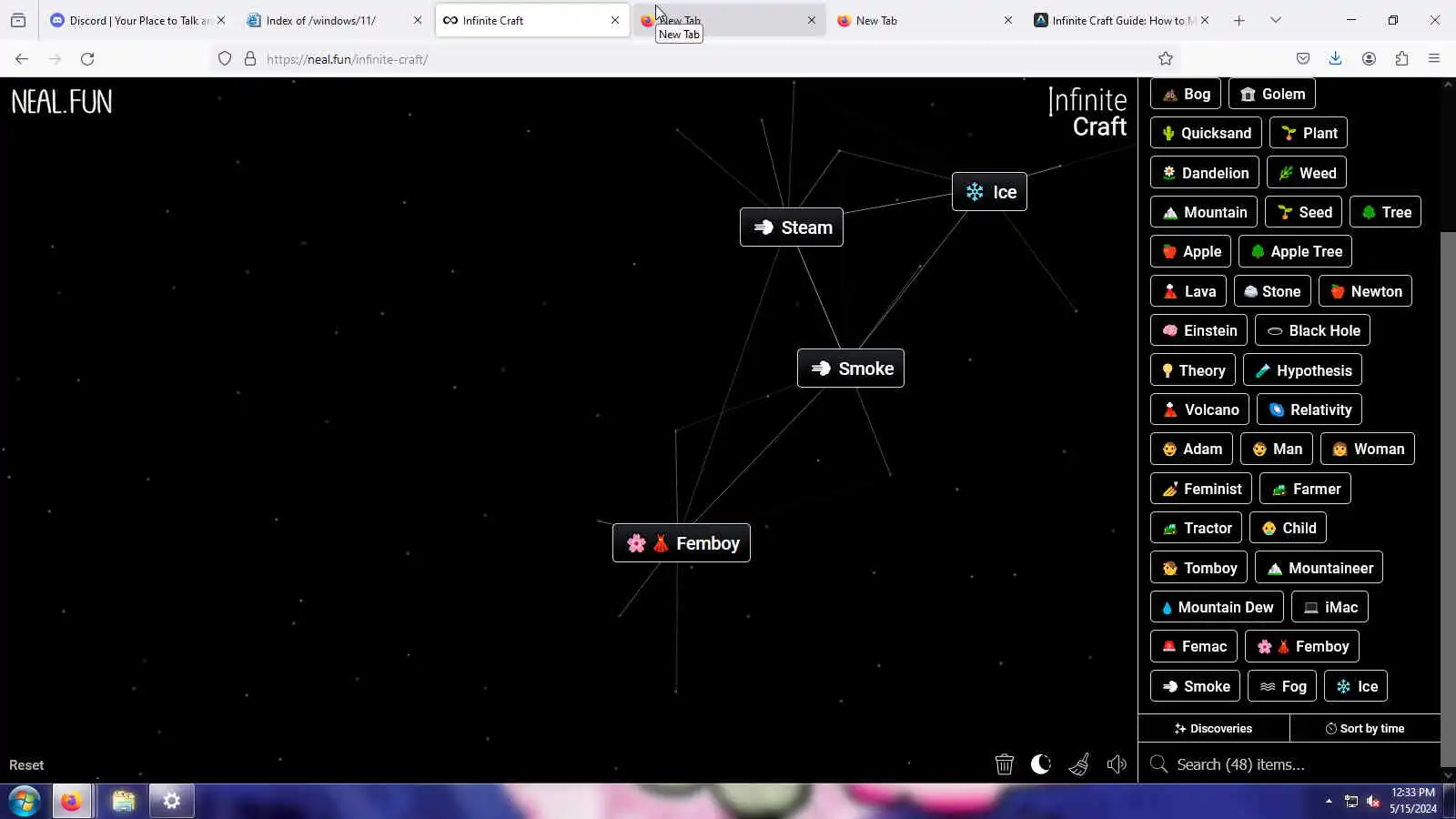This screenshot has width=1456, height=819.
Task: Mute sound with the speaker icon
Action: tap(1117, 764)
